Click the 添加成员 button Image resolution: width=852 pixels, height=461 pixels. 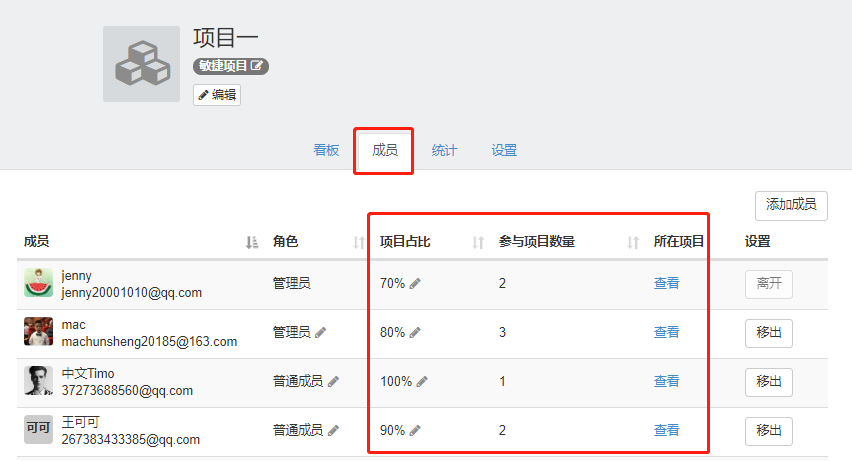[x=790, y=205]
